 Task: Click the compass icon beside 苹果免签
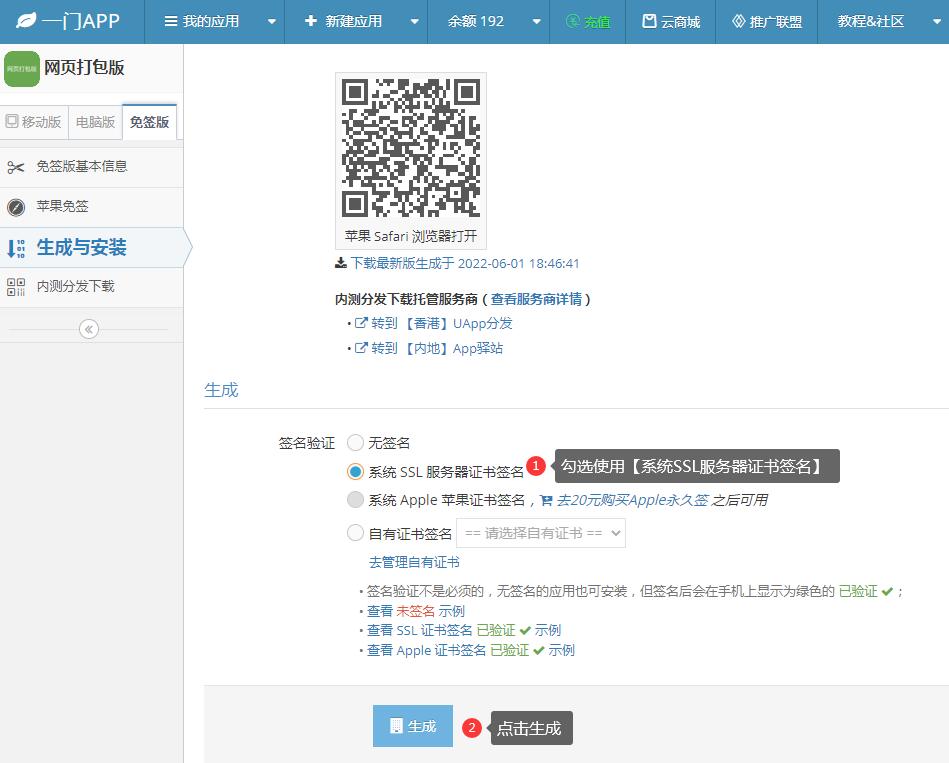tap(16, 207)
